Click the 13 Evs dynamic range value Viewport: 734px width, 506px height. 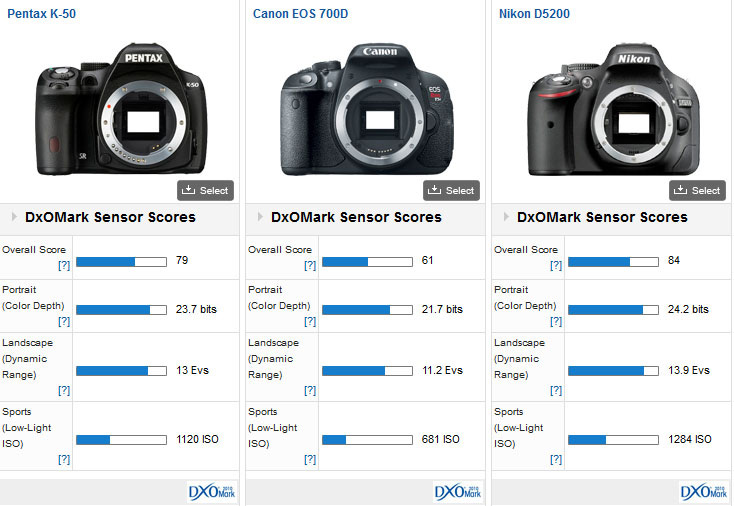[192, 370]
